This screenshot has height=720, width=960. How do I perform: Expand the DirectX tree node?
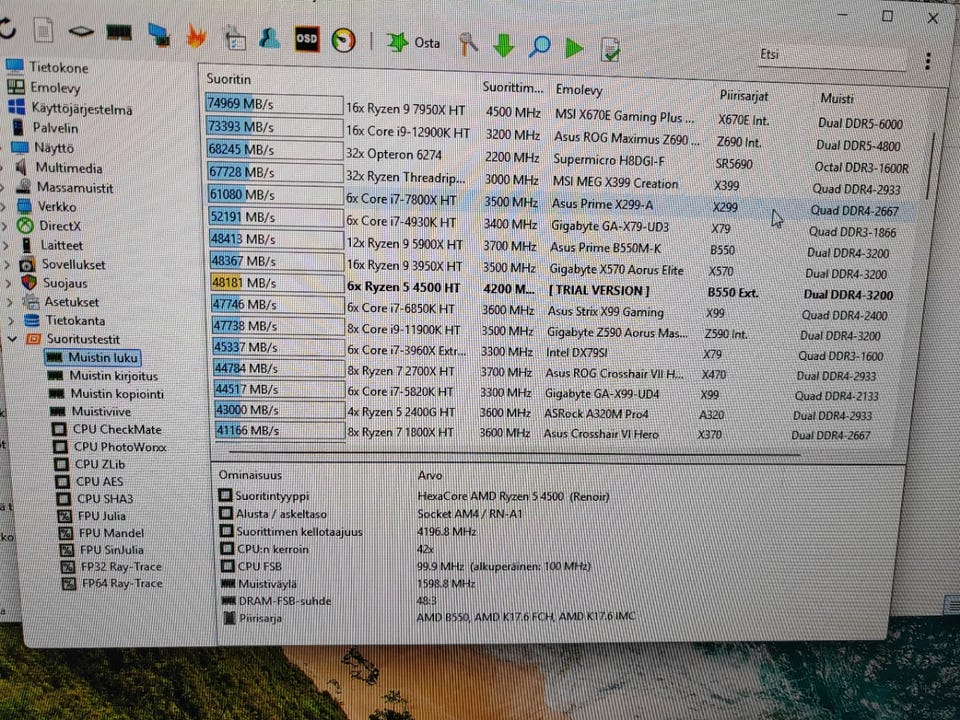[x=4, y=226]
